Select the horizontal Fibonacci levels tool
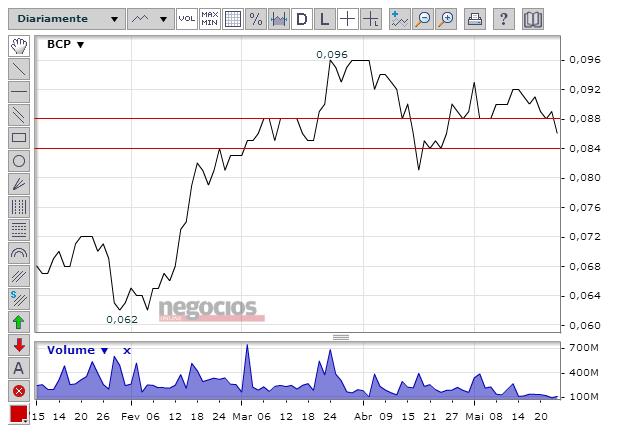The height and width of the screenshot is (433, 640). [x=19, y=230]
